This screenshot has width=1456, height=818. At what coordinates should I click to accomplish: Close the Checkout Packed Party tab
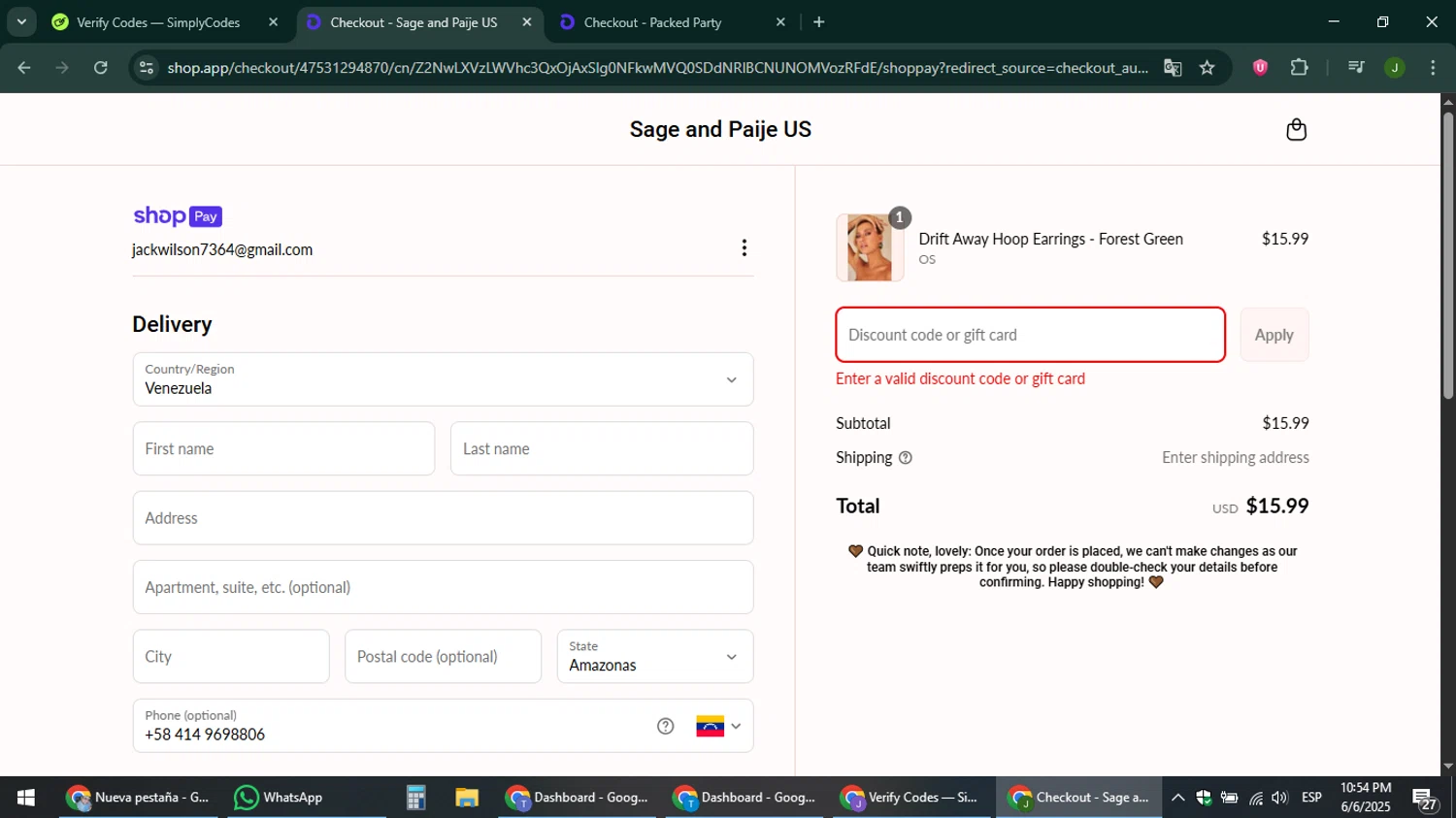tap(780, 21)
